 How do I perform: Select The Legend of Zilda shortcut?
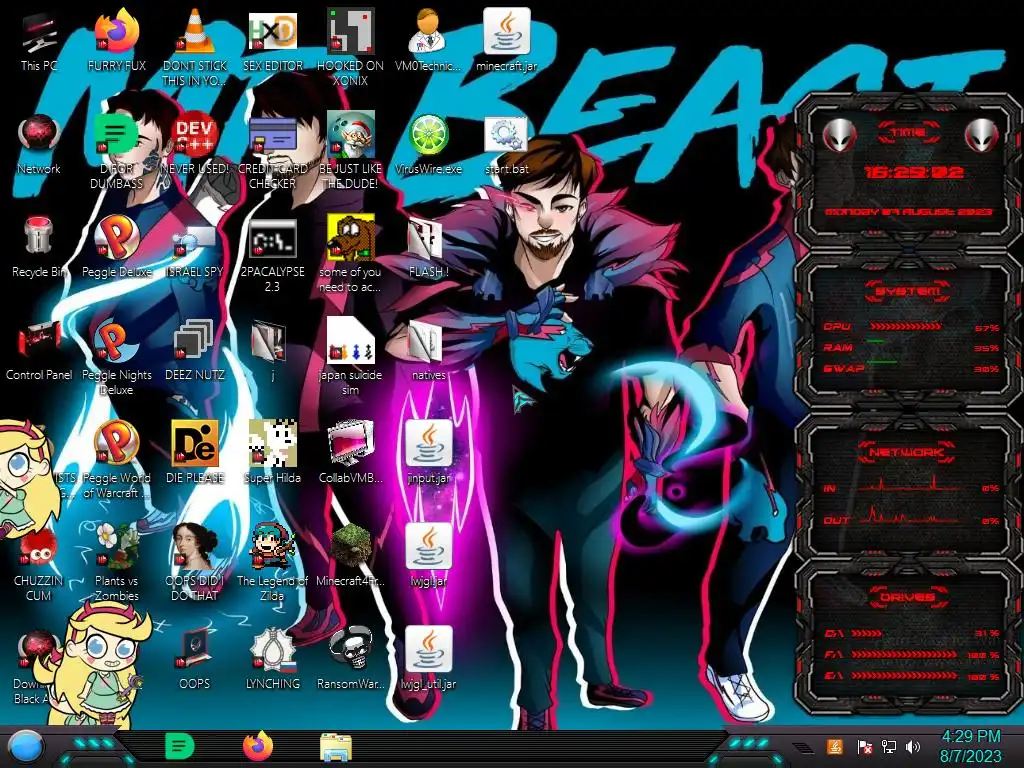273,547
